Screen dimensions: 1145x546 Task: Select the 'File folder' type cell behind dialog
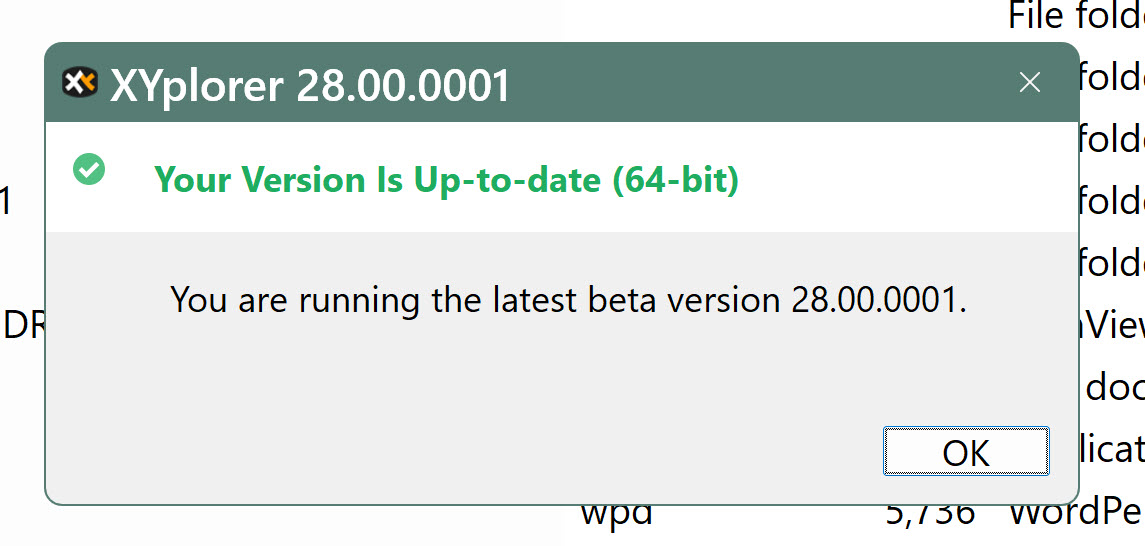[x=1075, y=16]
